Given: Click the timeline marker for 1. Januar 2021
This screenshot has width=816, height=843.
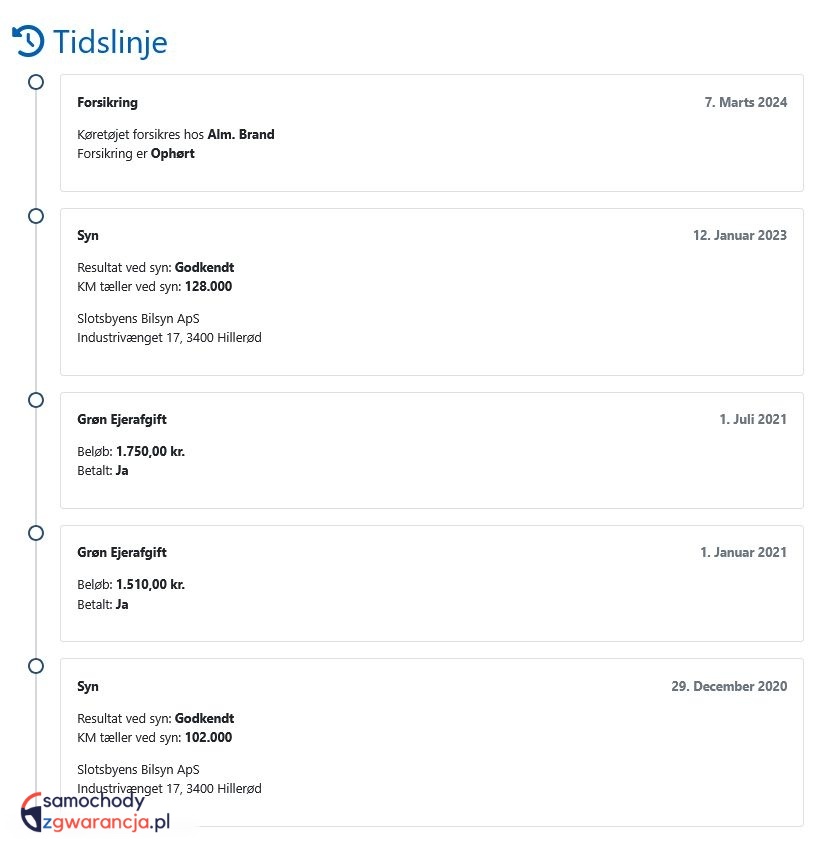Looking at the screenshot, I should pyautogui.click(x=36, y=533).
